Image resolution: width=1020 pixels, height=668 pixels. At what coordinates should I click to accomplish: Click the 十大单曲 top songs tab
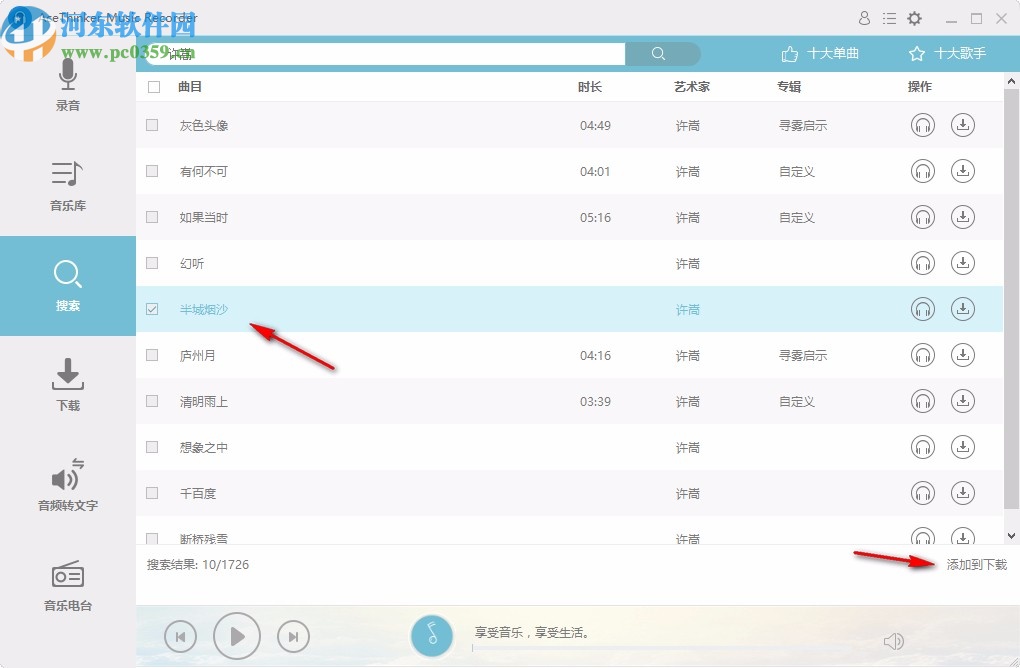point(820,54)
